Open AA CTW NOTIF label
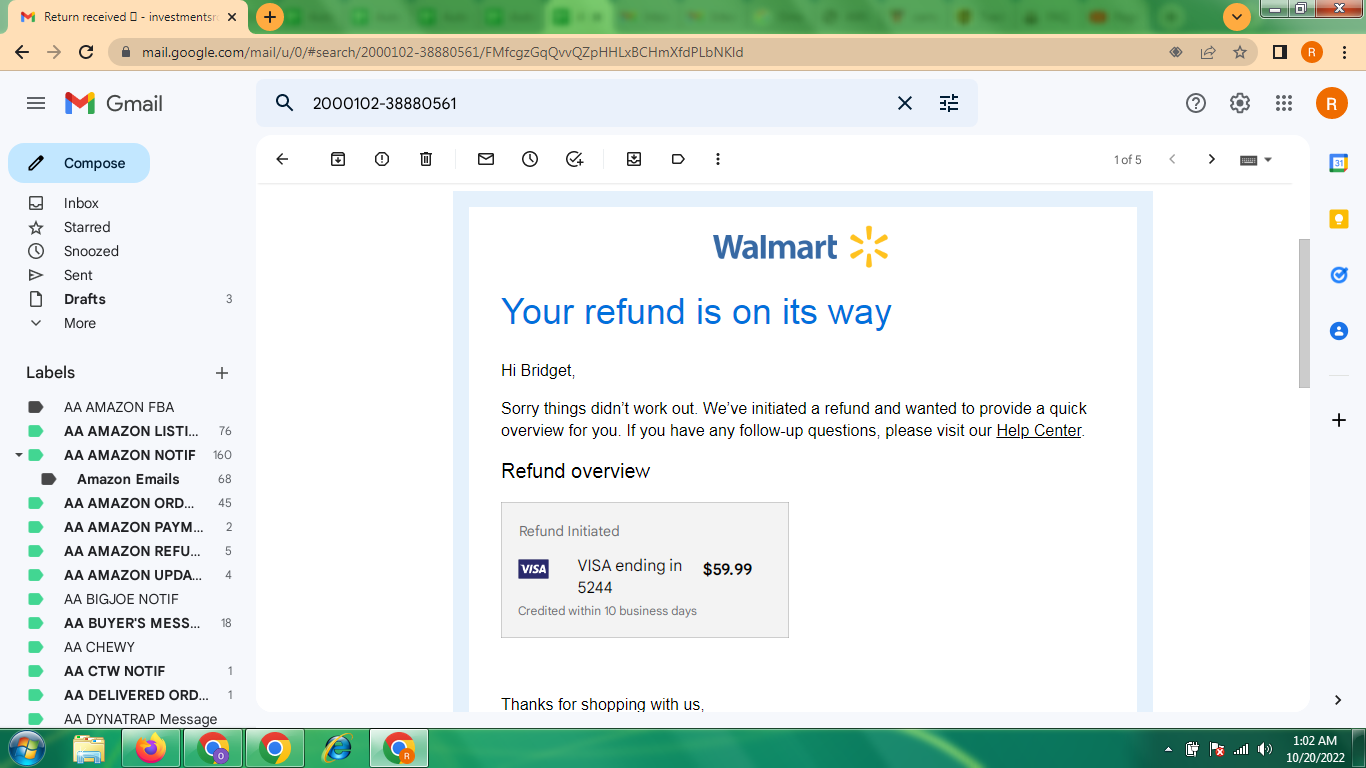1366x768 pixels. tap(115, 671)
